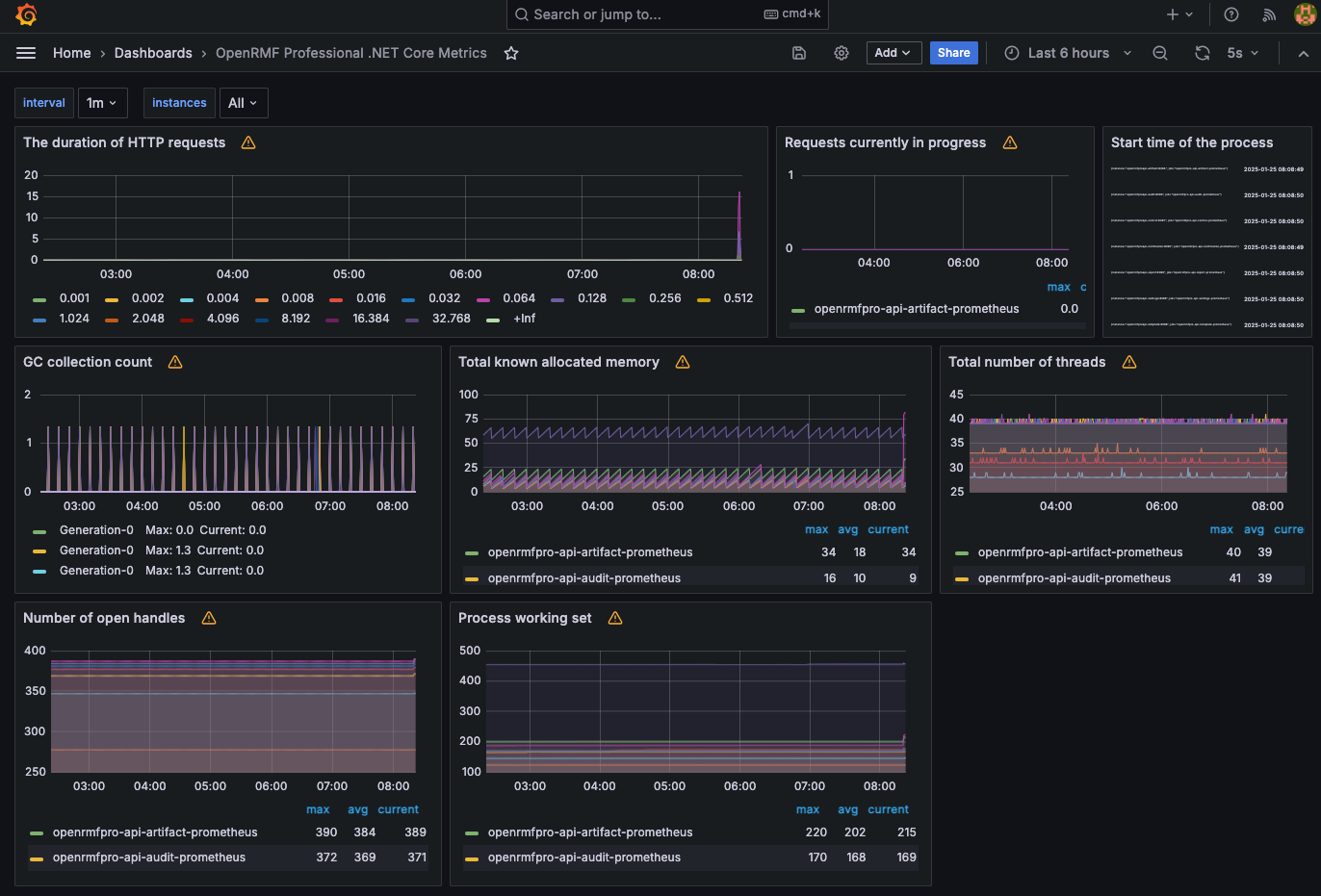Sort Requests in progress legend by max
Viewport: 1321px width, 896px height.
coord(1058,287)
